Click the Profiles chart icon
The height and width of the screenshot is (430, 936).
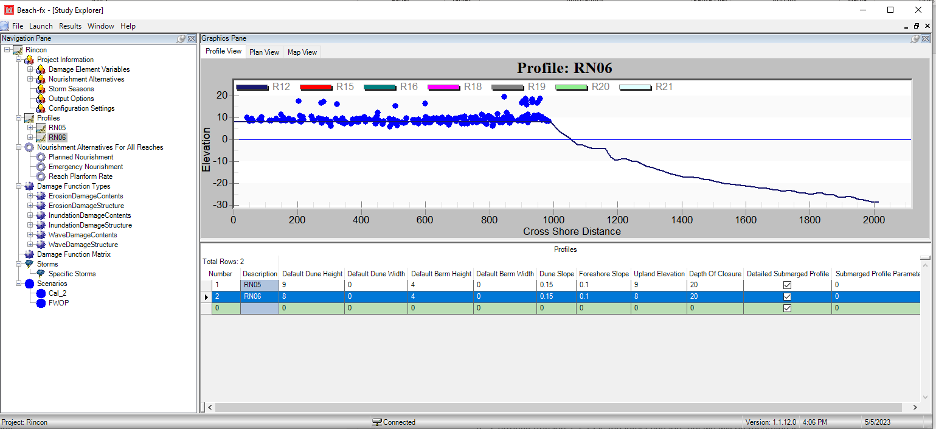click(x=29, y=118)
